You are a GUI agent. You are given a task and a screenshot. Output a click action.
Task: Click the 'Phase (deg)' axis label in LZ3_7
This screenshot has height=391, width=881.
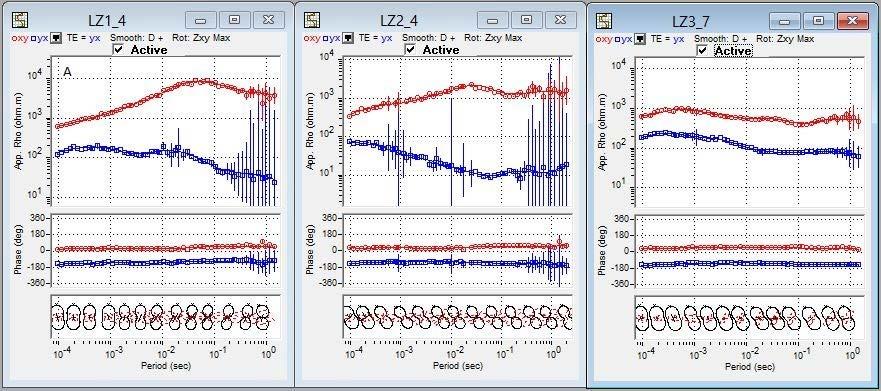coord(603,251)
